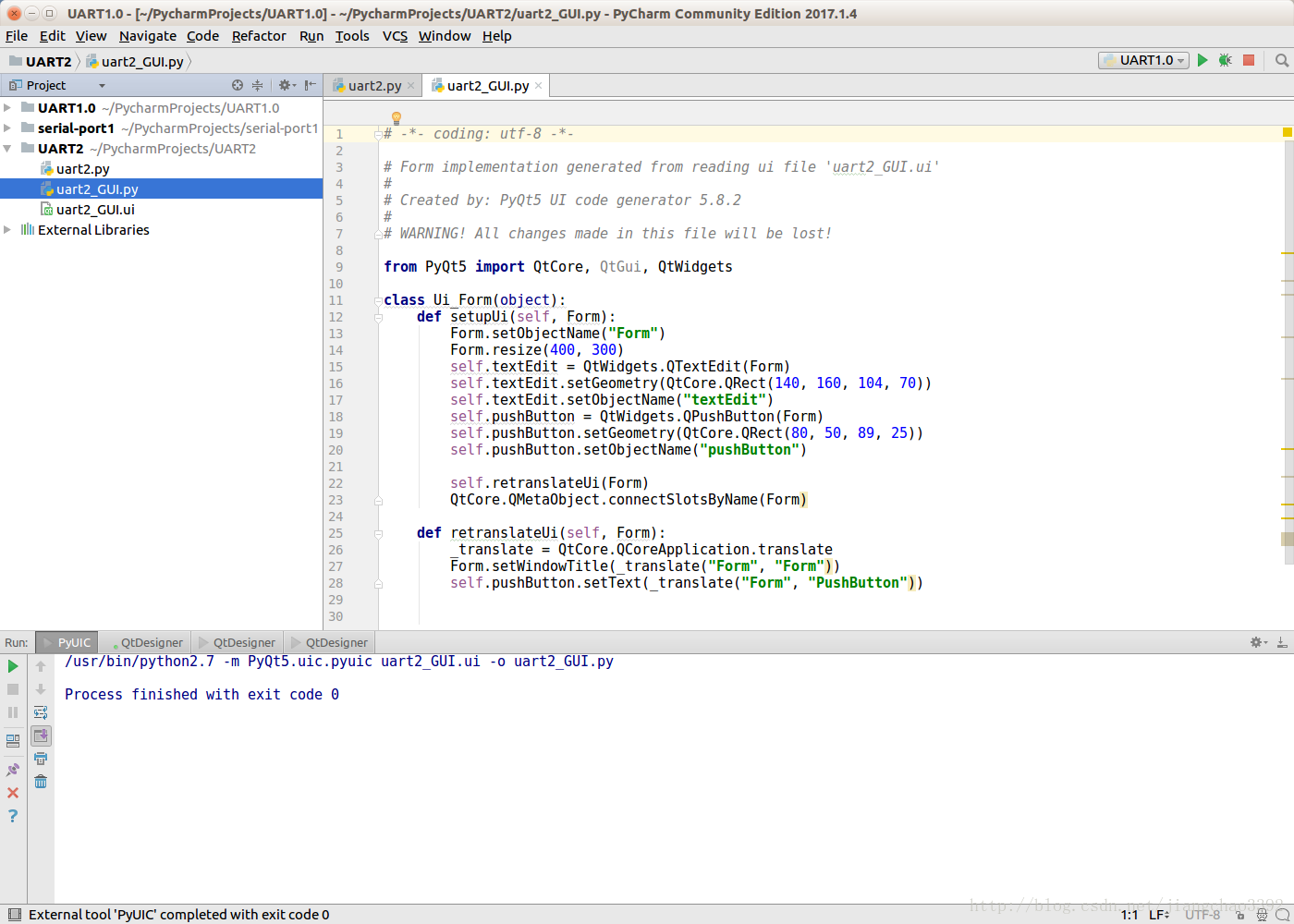This screenshot has height=924, width=1294.
Task: Clear console output with the trash icon
Action: coord(41,782)
